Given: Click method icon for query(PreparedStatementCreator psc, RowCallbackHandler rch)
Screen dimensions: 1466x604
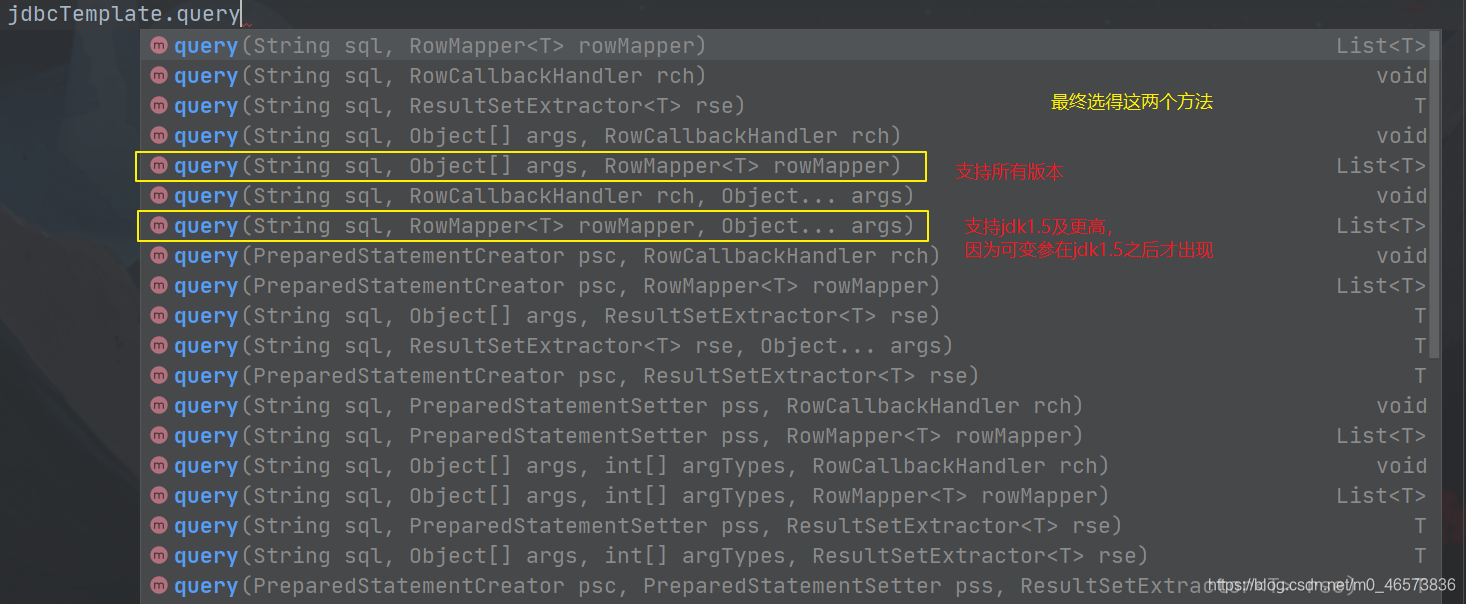Looking at the screenshot, I should 158,256.
